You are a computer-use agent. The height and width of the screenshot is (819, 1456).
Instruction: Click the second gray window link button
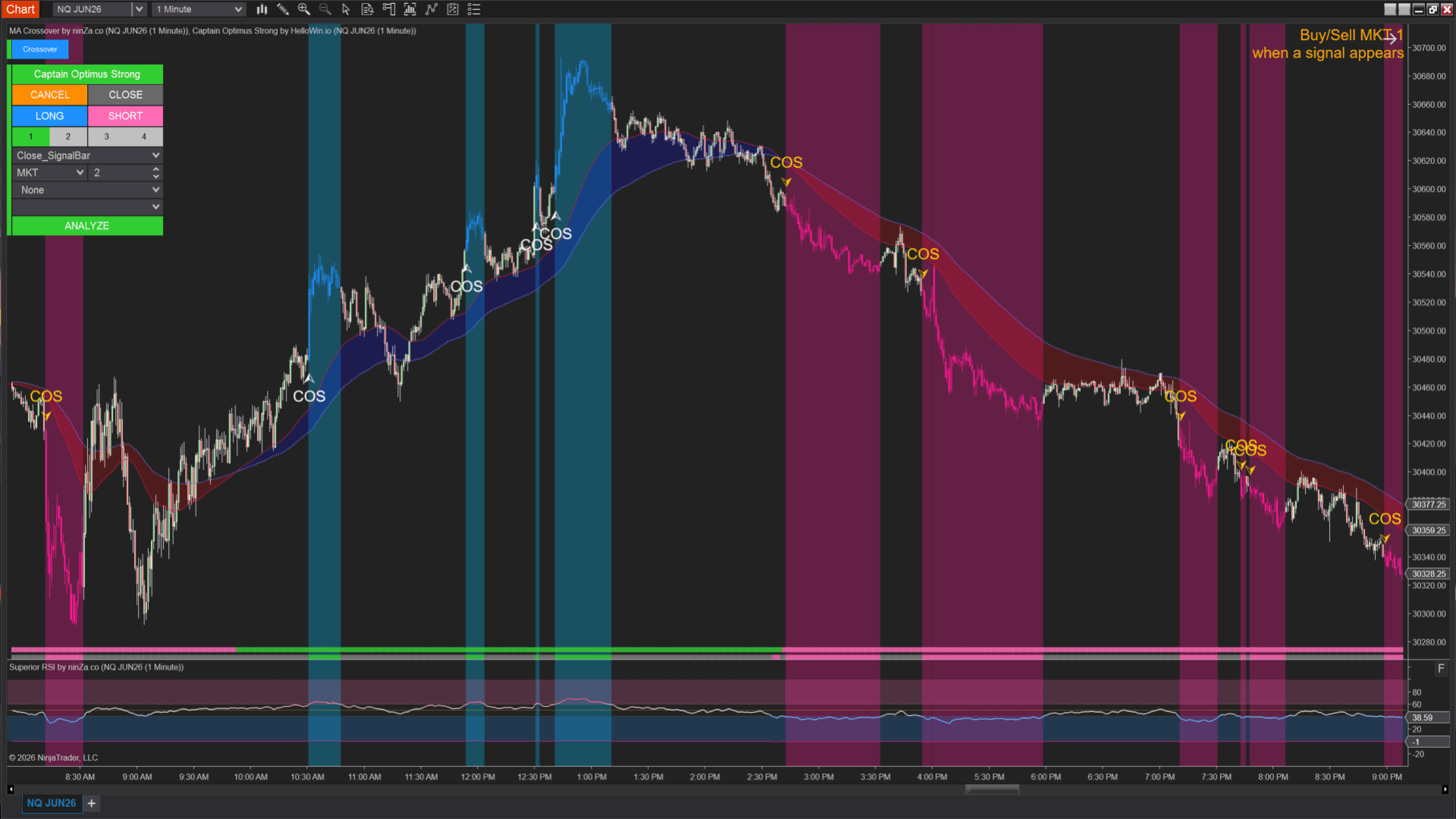[1404, 9]
